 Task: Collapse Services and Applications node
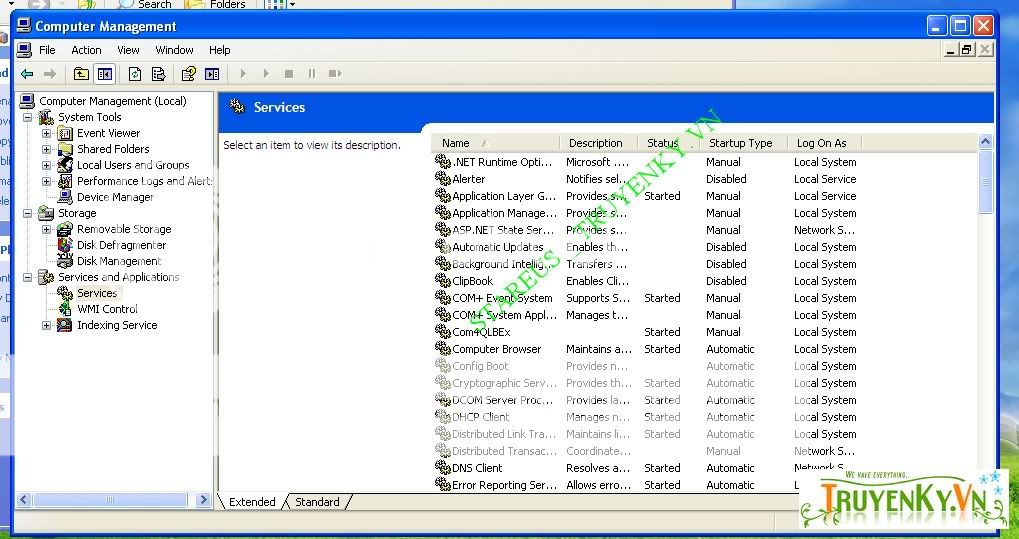pyautogui.click(x=27, y=278)
